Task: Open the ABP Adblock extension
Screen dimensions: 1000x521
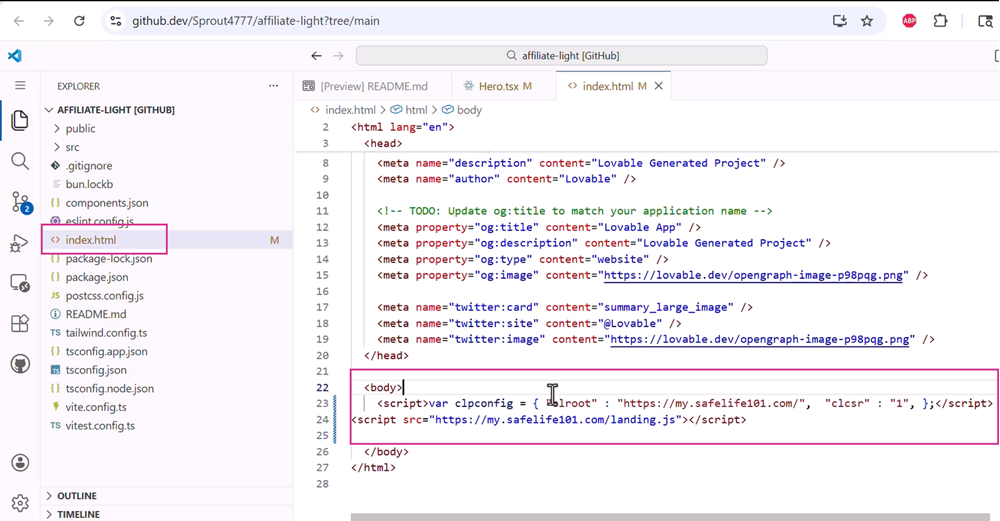Action: coord(909,20)
